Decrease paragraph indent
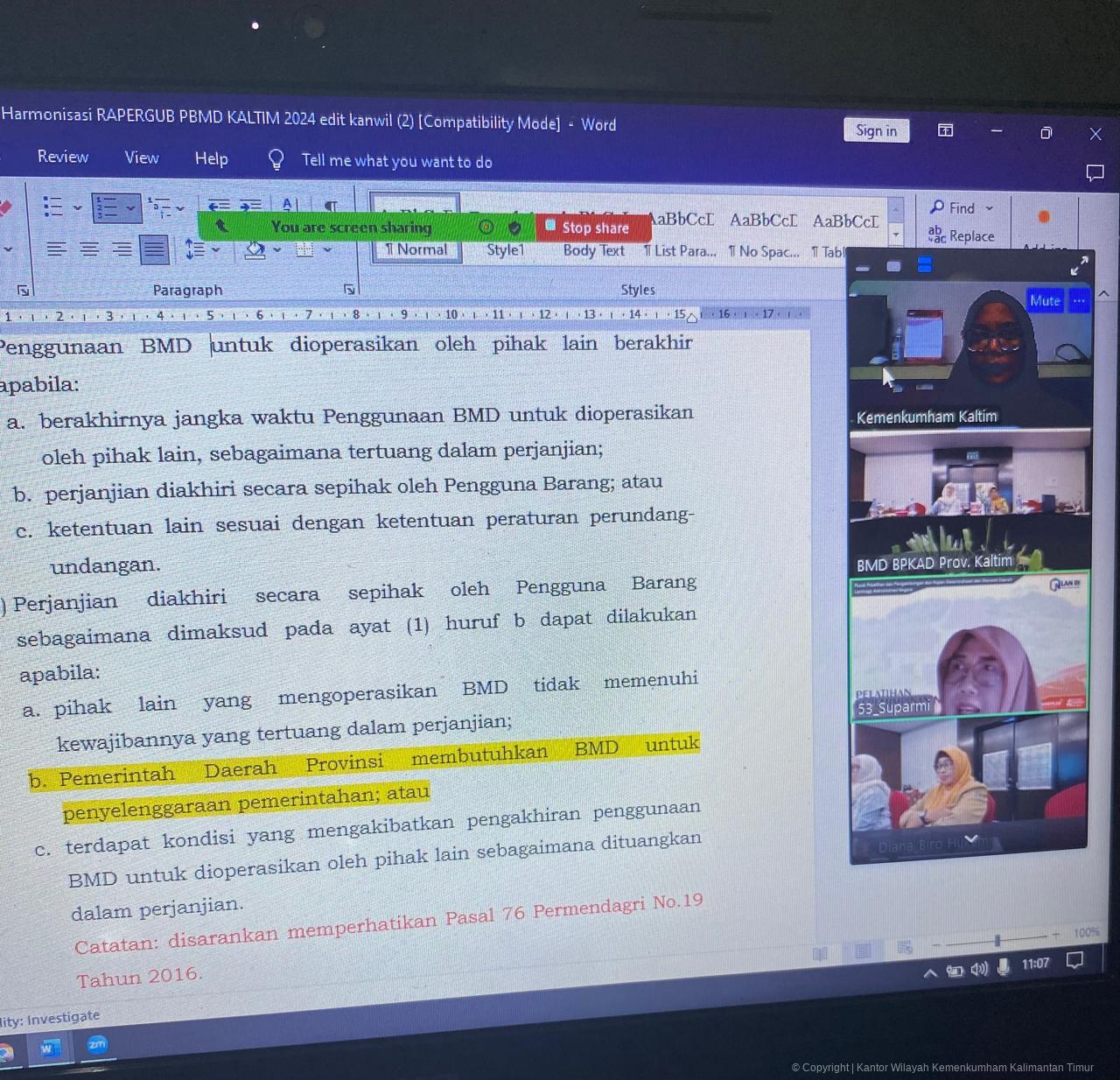 pyautogui.click(x=219, y=206)
